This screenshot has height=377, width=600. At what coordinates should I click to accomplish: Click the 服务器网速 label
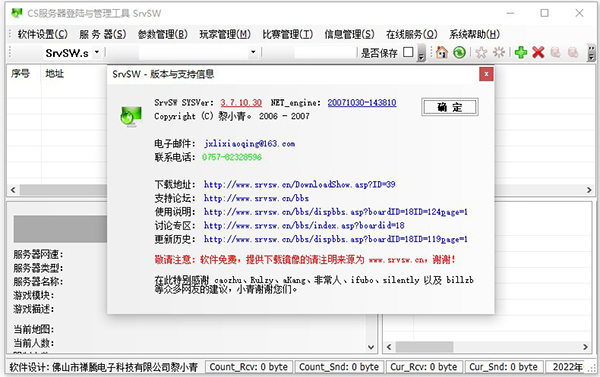38,255
